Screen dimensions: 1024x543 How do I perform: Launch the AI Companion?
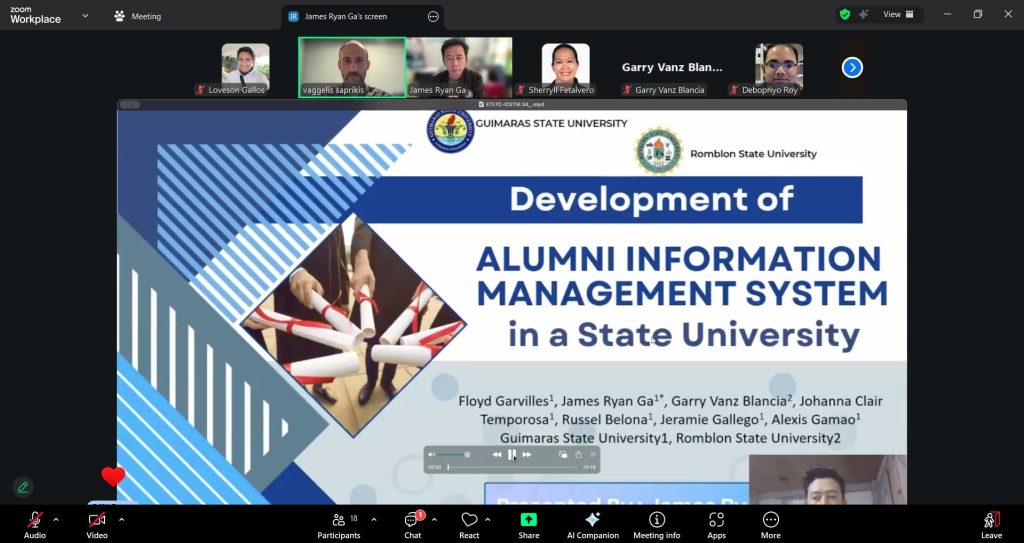coord(592,522)
